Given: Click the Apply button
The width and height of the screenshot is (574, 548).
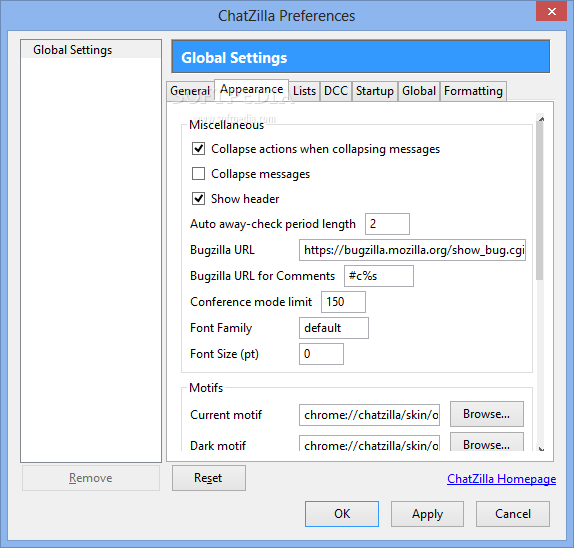Looking at the screenshot, I should pyautogui.click(x=427, y=514).
